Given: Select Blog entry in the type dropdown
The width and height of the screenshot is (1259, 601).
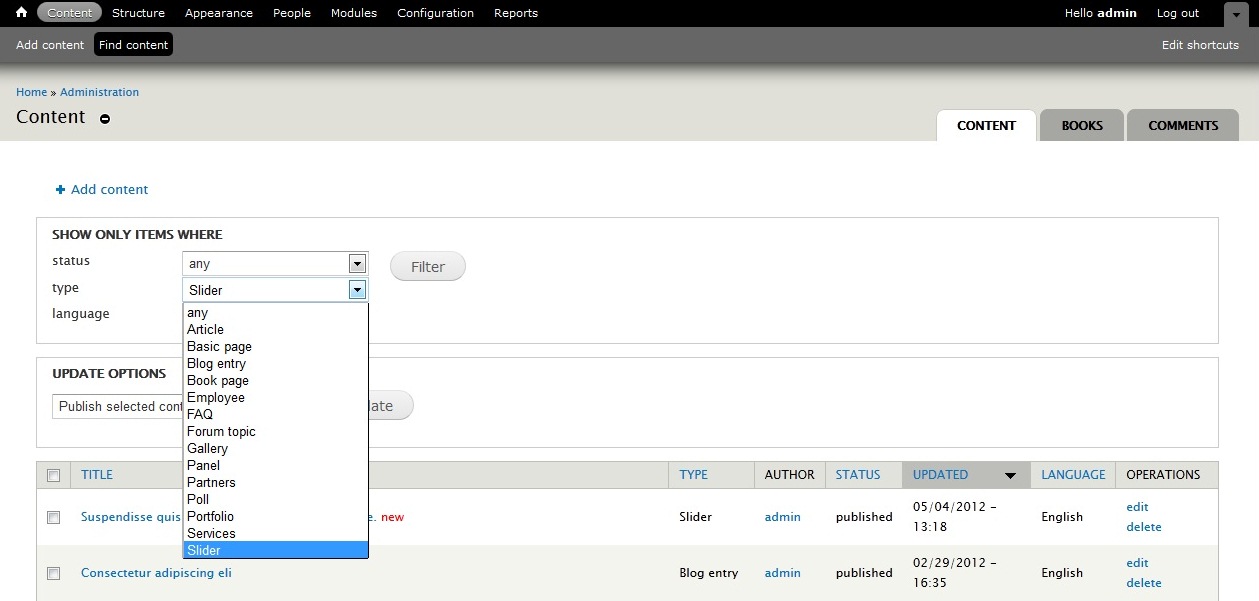Looking at the screenshot, I should click(216, 364).
